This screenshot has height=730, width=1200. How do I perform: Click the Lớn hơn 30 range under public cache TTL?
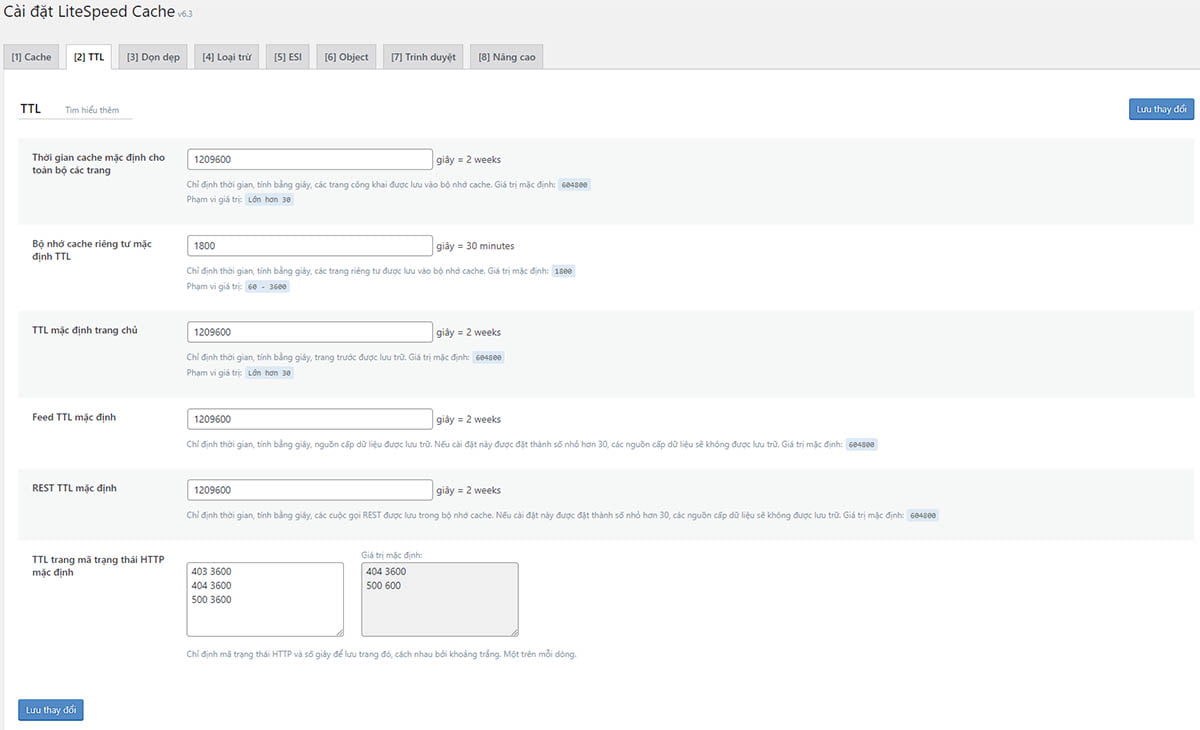point(270,200)
